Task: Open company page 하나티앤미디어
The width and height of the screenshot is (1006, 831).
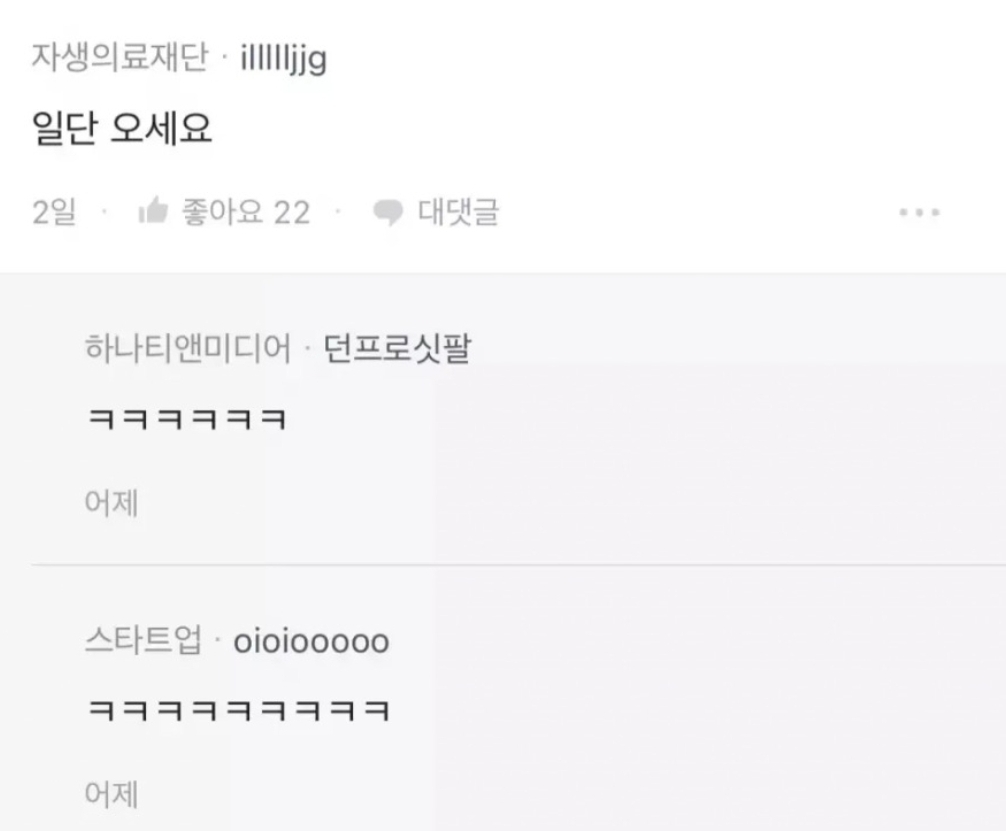Action: tap(188, 348)
